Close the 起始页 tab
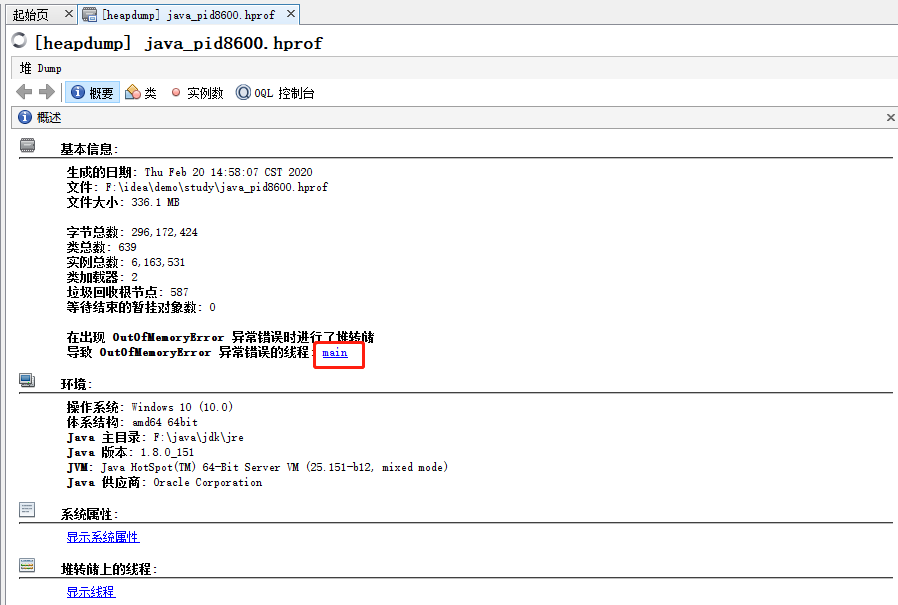Viewport: 898px width, 605px height. tap(69, 14)
